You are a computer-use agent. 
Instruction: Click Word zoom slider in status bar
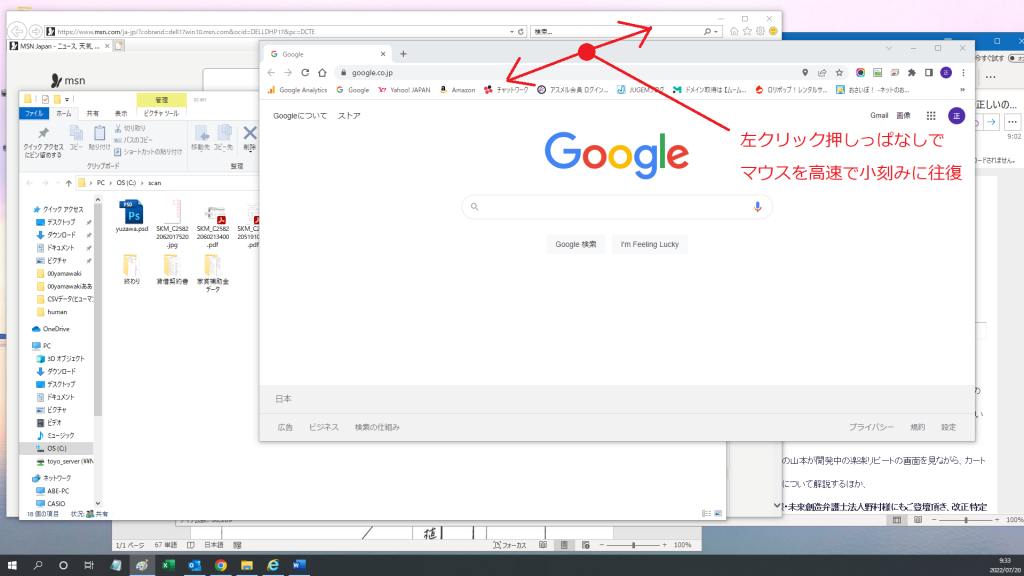(x=633, y=545)
